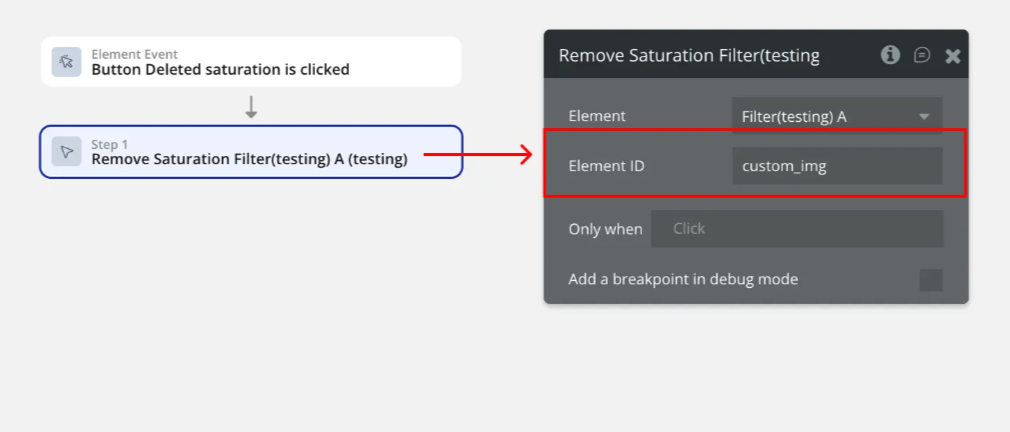Click the 'Element Event' caption text
This screenshot has width=1010, height=432.
[x=135, y=54]
